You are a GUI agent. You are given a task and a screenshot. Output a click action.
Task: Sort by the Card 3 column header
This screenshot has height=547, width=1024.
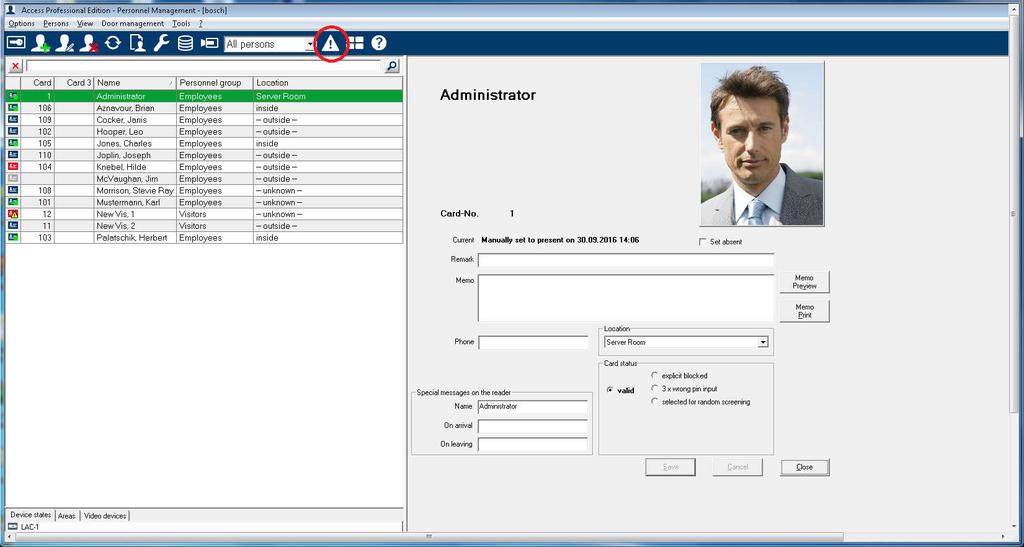coord(74,83)
